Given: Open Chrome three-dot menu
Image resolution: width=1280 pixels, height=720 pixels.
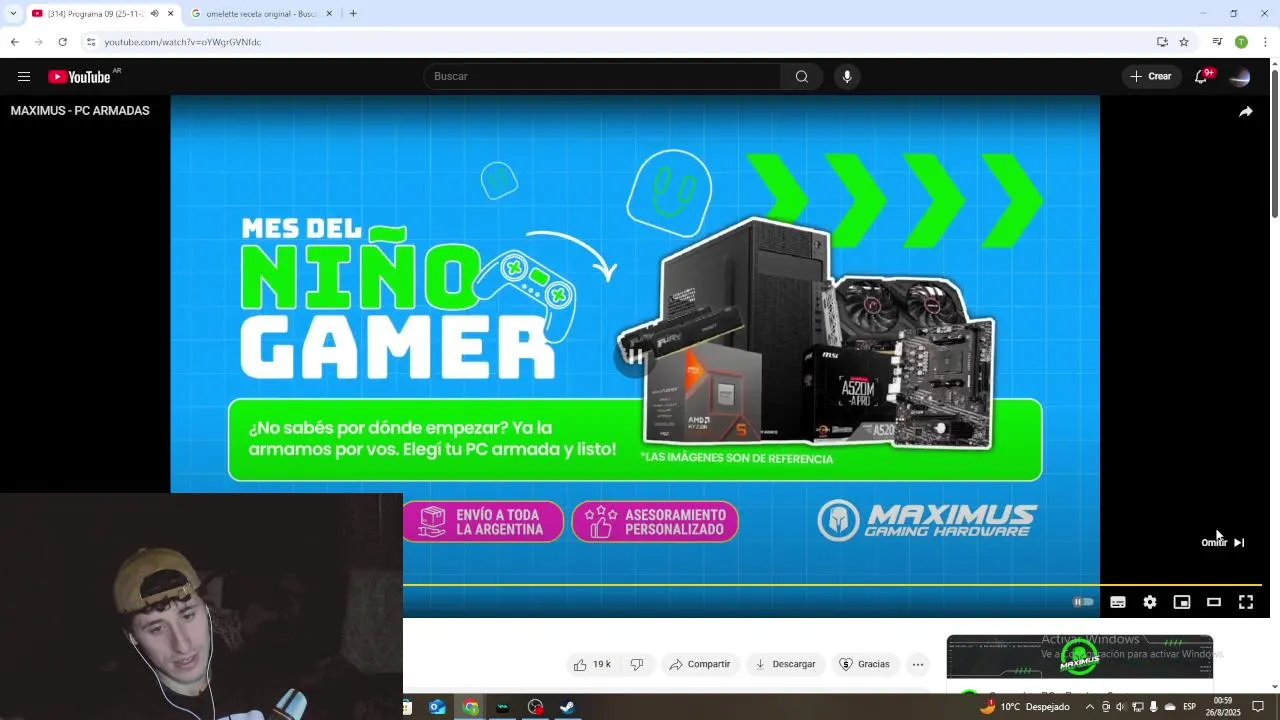Looking at the screenshot, I should pos(1265,42).
